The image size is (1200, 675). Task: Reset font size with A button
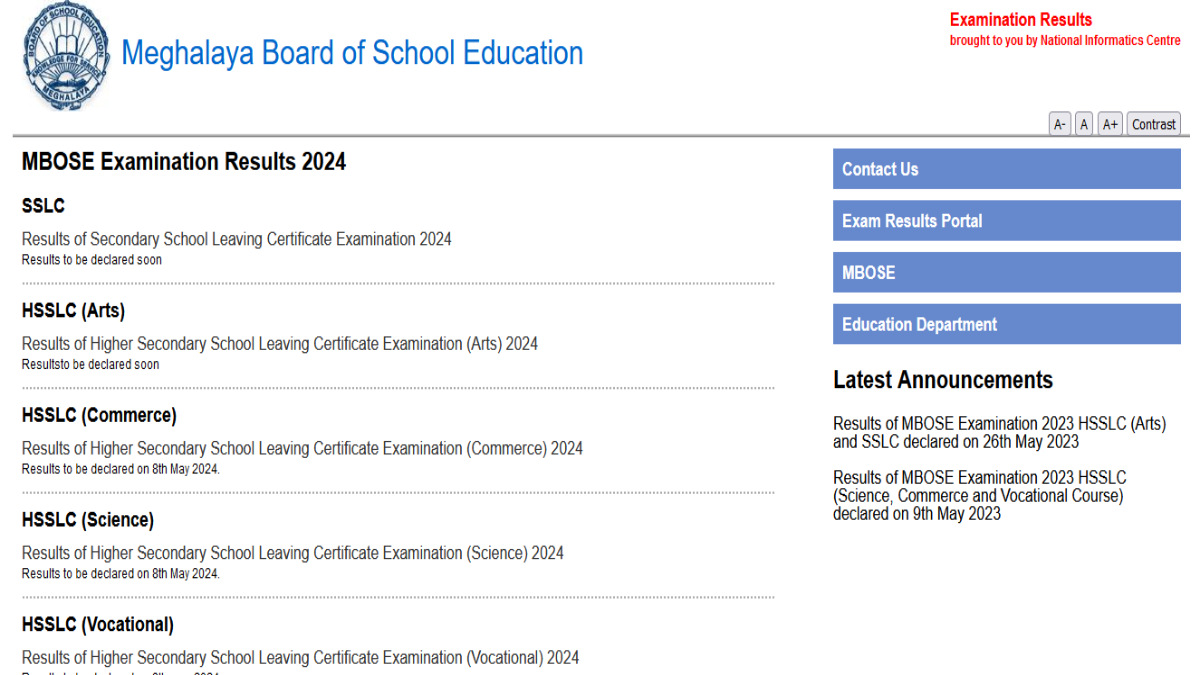[x=1084, y=124]
